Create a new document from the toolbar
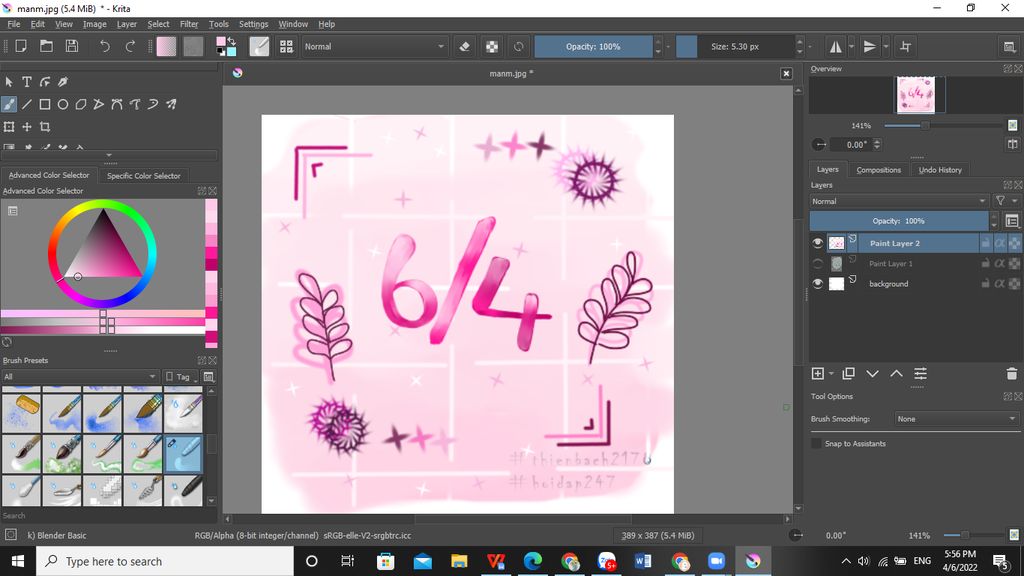 (21, 46)
